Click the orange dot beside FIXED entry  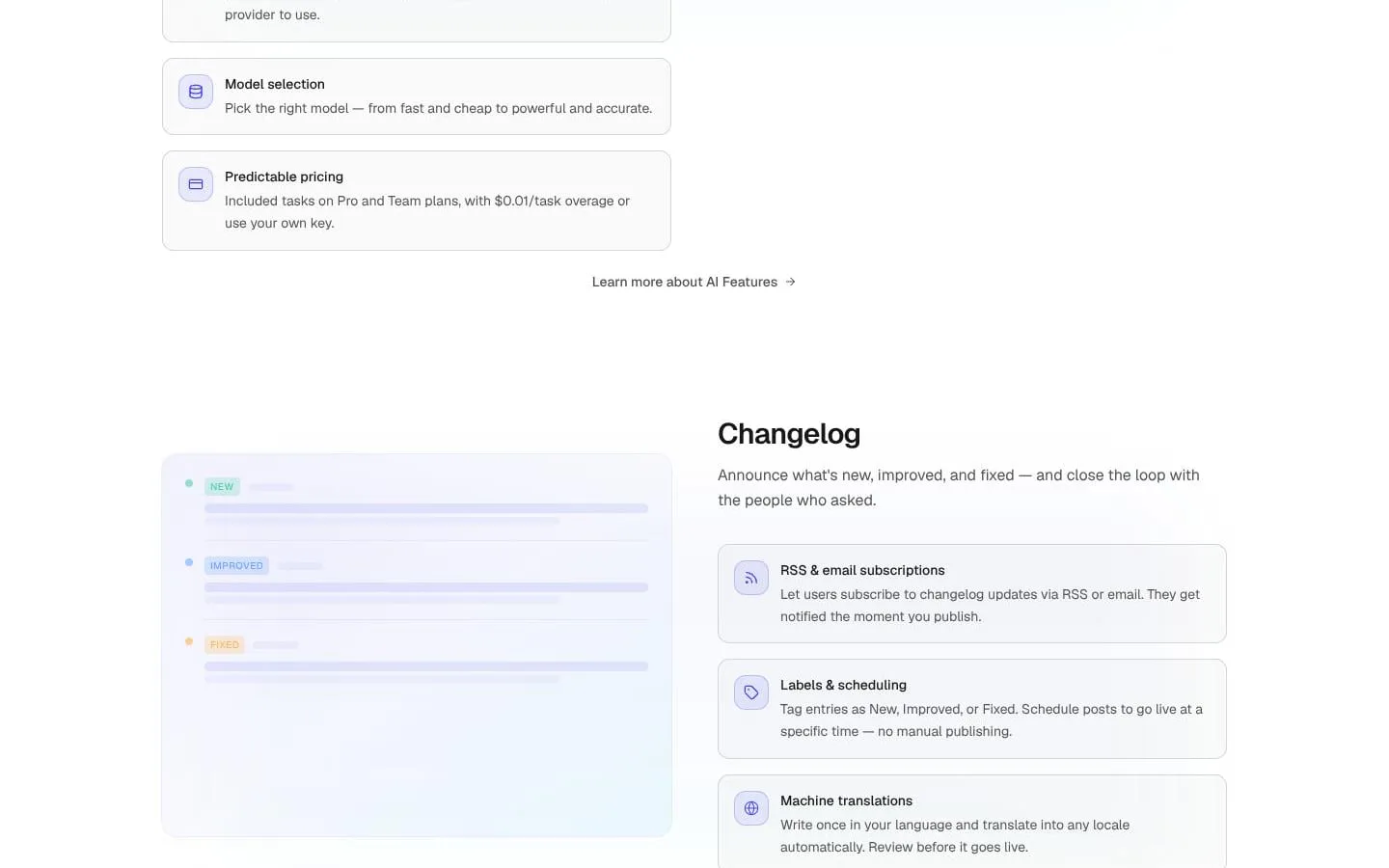coord(189,641)
